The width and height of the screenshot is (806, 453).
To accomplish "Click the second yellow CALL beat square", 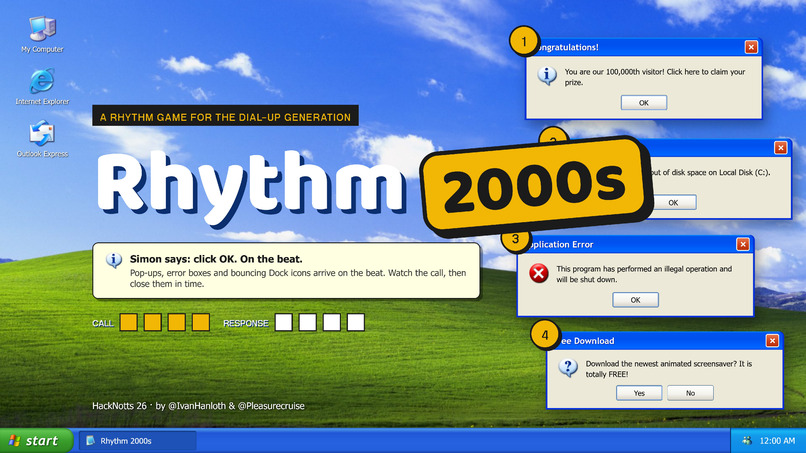I will pos(153,322).
